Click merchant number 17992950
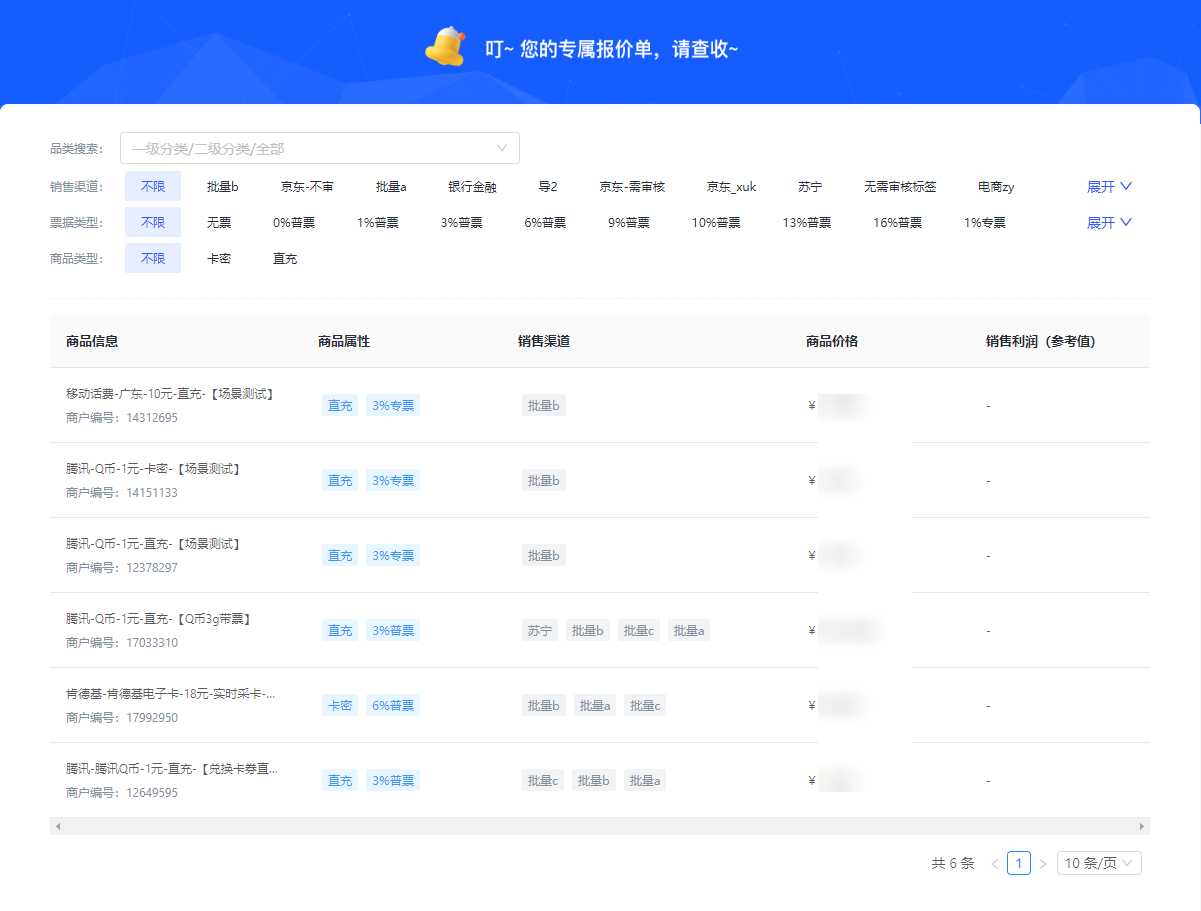This screenshot has height=911, width=1201. (x=152, y=718)
